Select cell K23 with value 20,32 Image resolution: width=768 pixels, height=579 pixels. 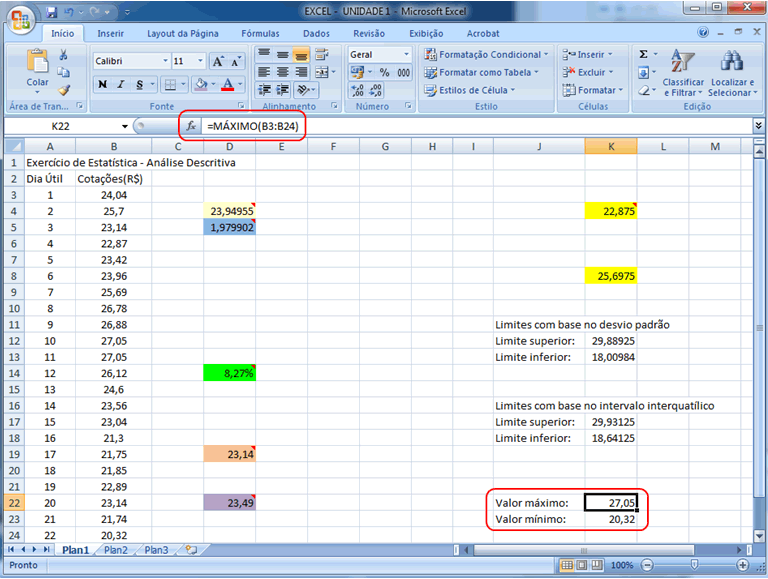click(610, 519)
